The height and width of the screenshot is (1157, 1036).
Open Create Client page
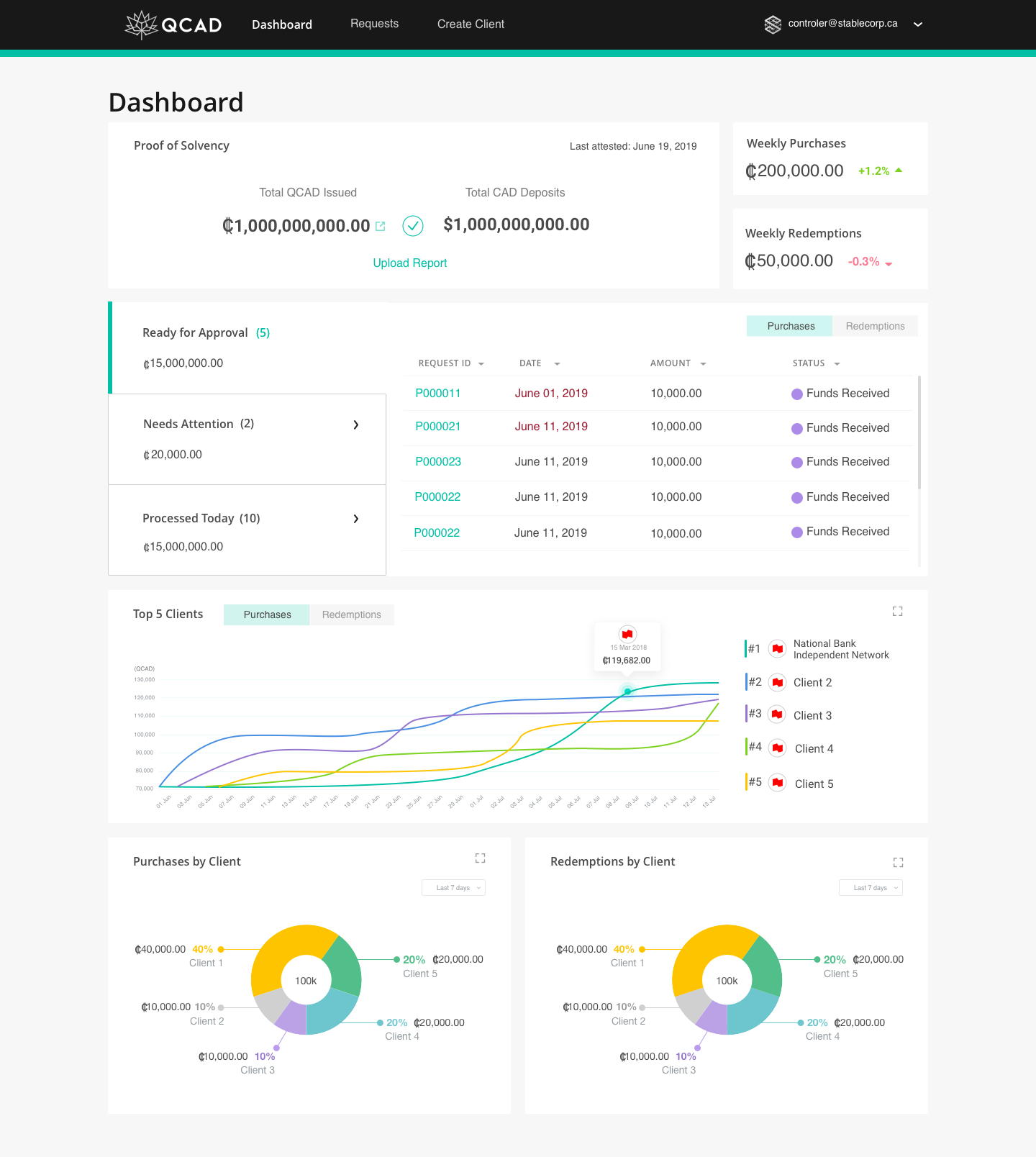[x=471, y=24]
